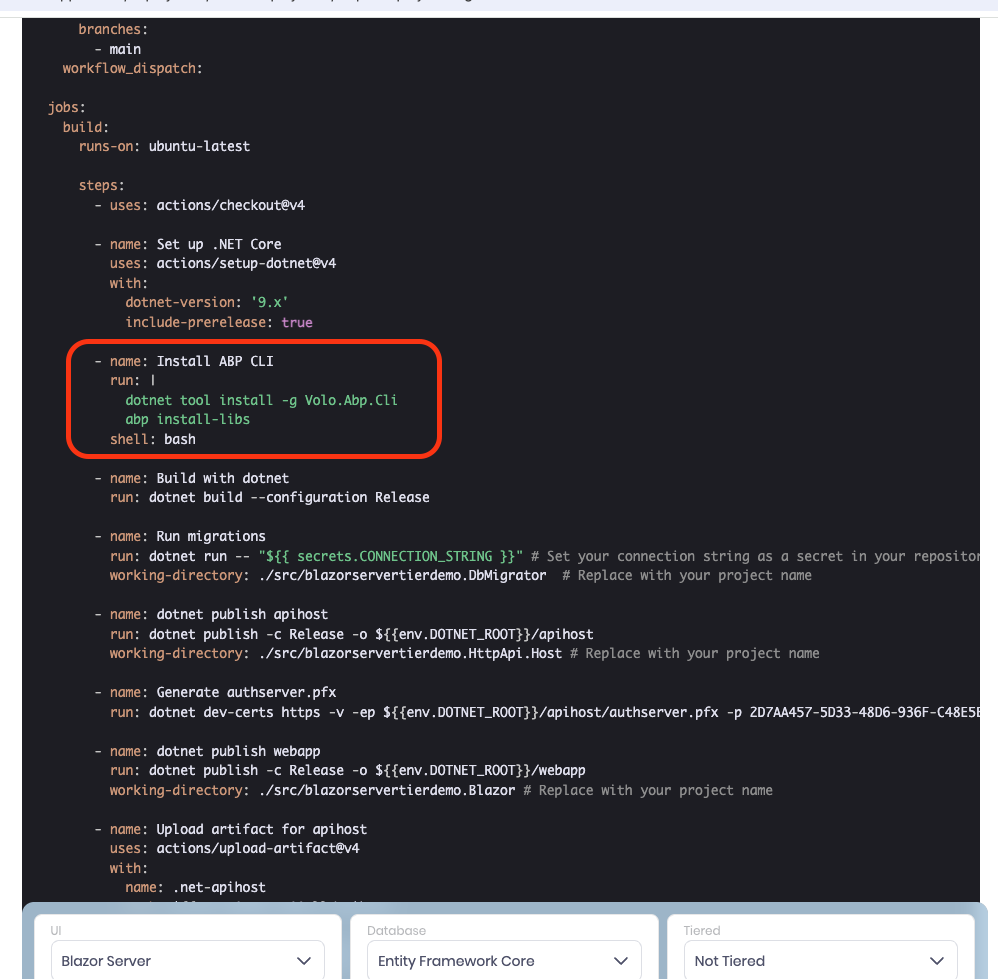
Task: Click the 'abp install-libs' command line
Action: [187, 419]
